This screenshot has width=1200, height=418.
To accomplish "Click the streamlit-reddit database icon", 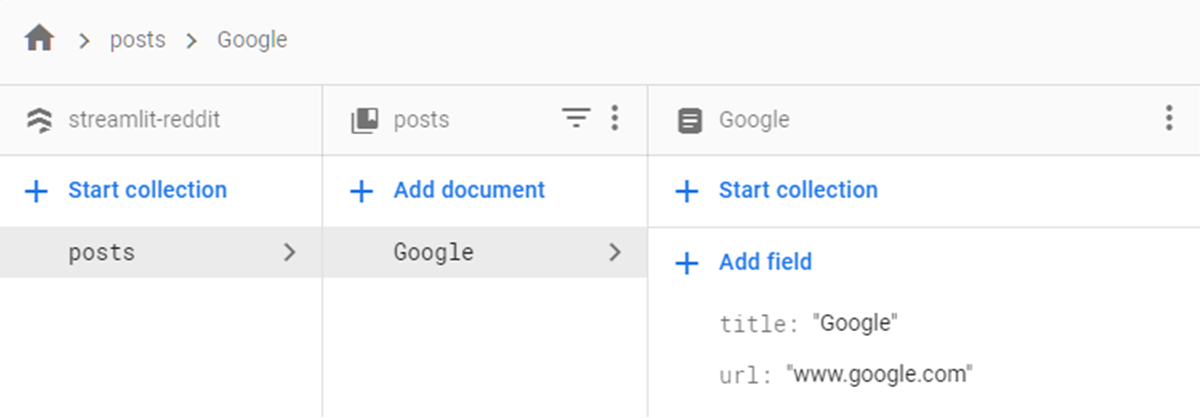I will click(x=39, y=121).
